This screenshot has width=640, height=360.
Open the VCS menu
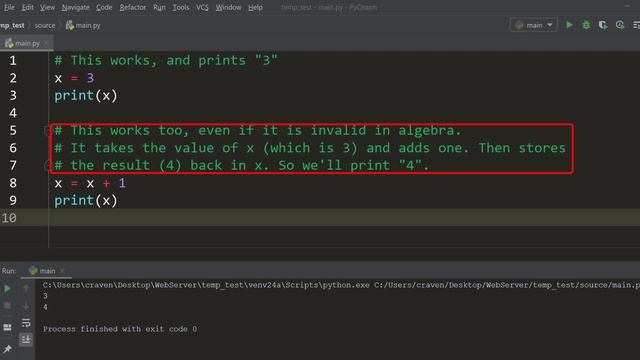click(x=202, y=7)
